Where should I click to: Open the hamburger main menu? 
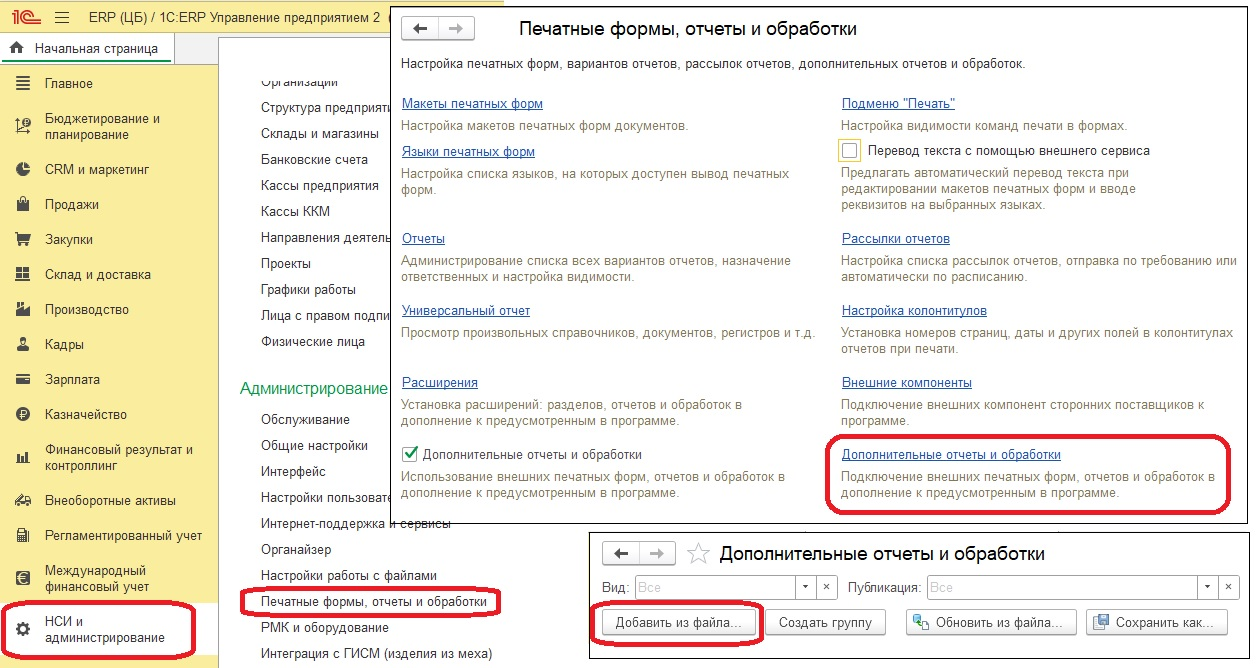(x=63, y=18)
